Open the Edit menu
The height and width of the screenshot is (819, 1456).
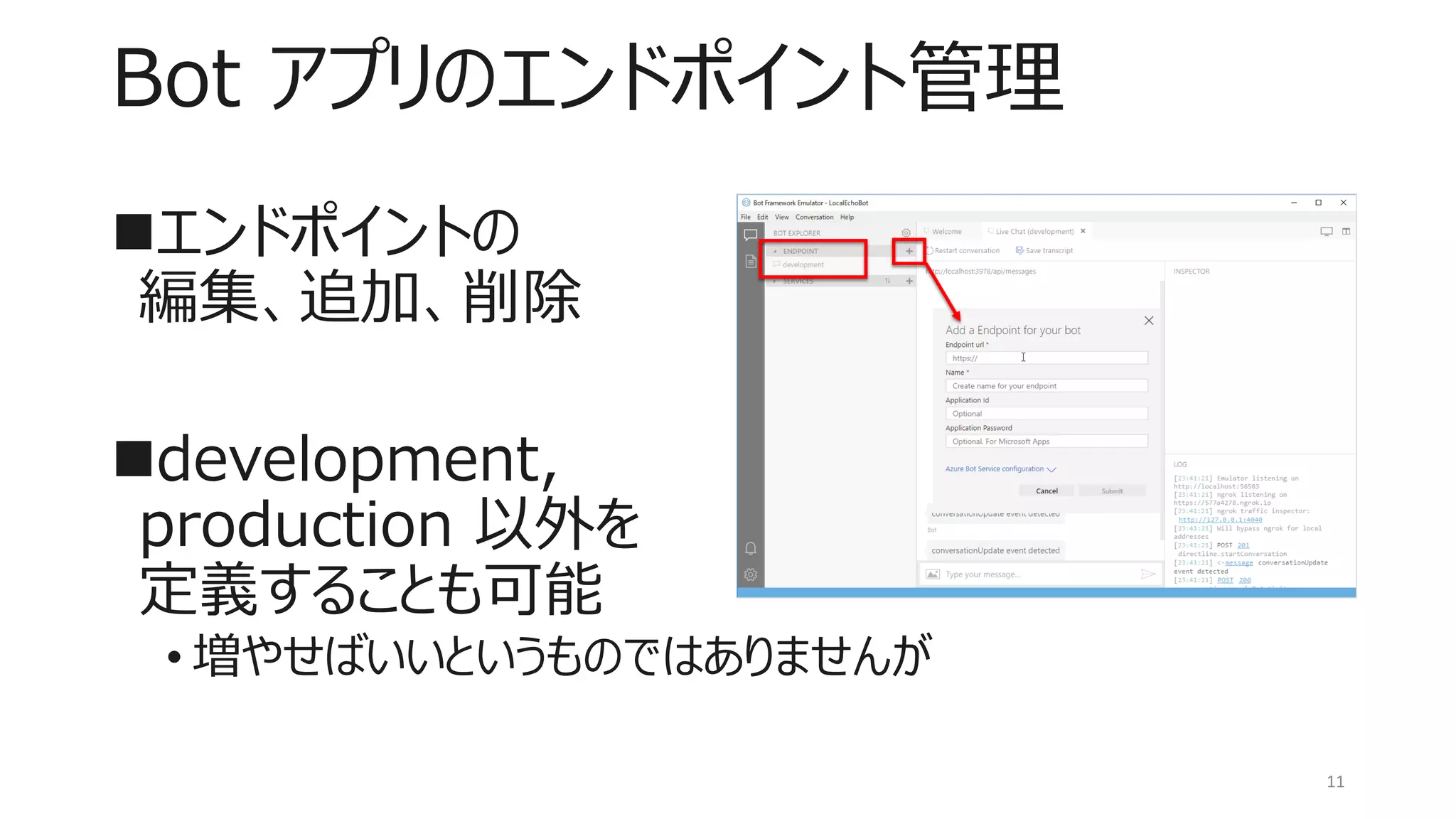click(762, 217)
